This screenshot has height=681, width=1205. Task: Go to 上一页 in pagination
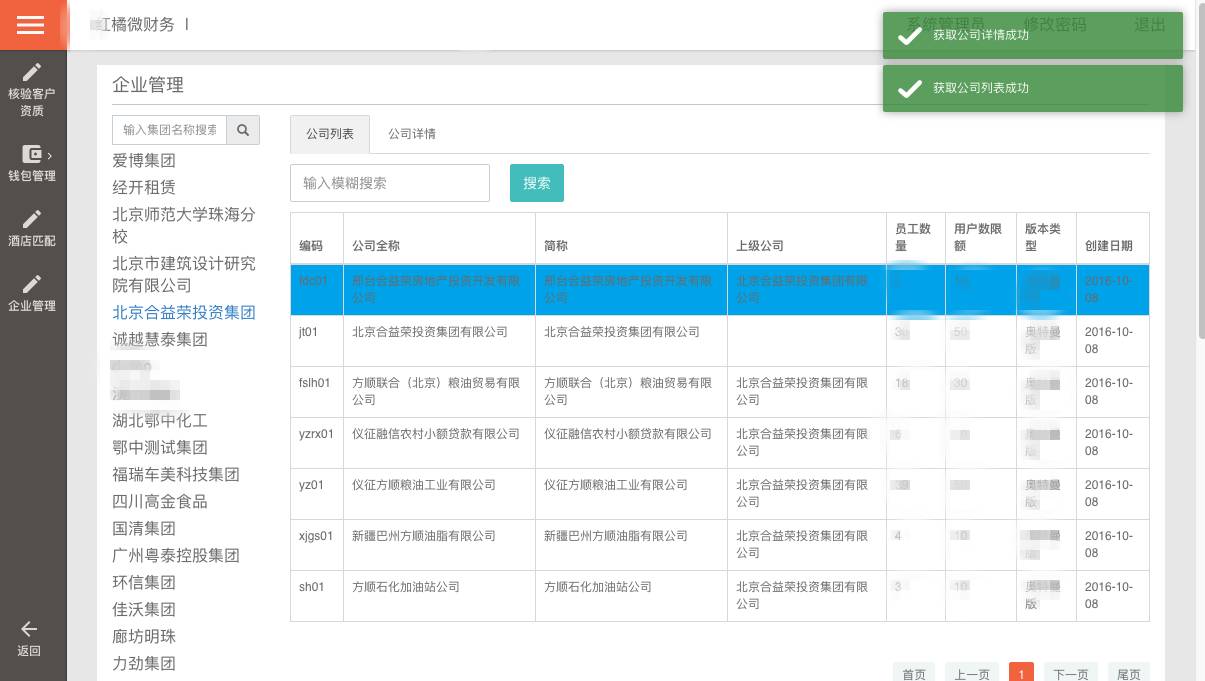pyautogui.click(x=972, y=674)
